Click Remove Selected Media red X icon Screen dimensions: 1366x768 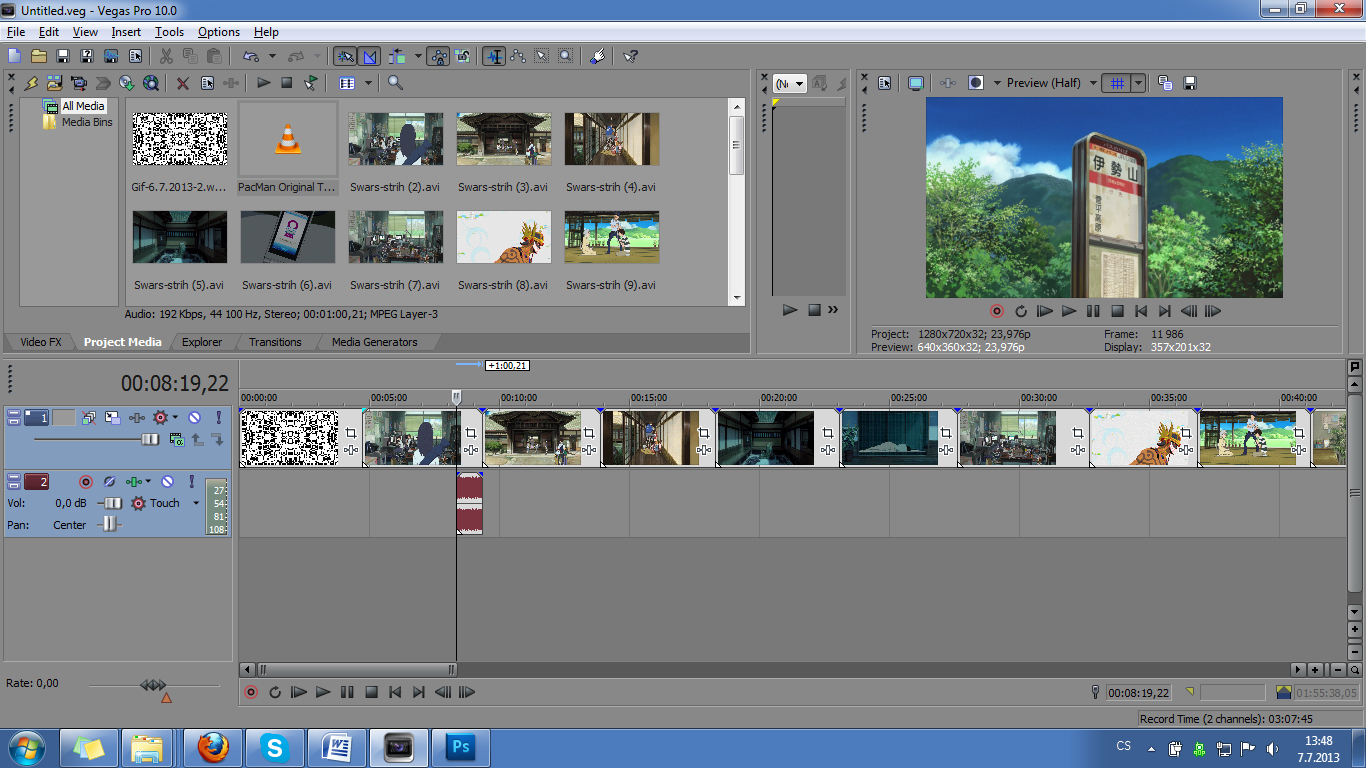(182, 83)
